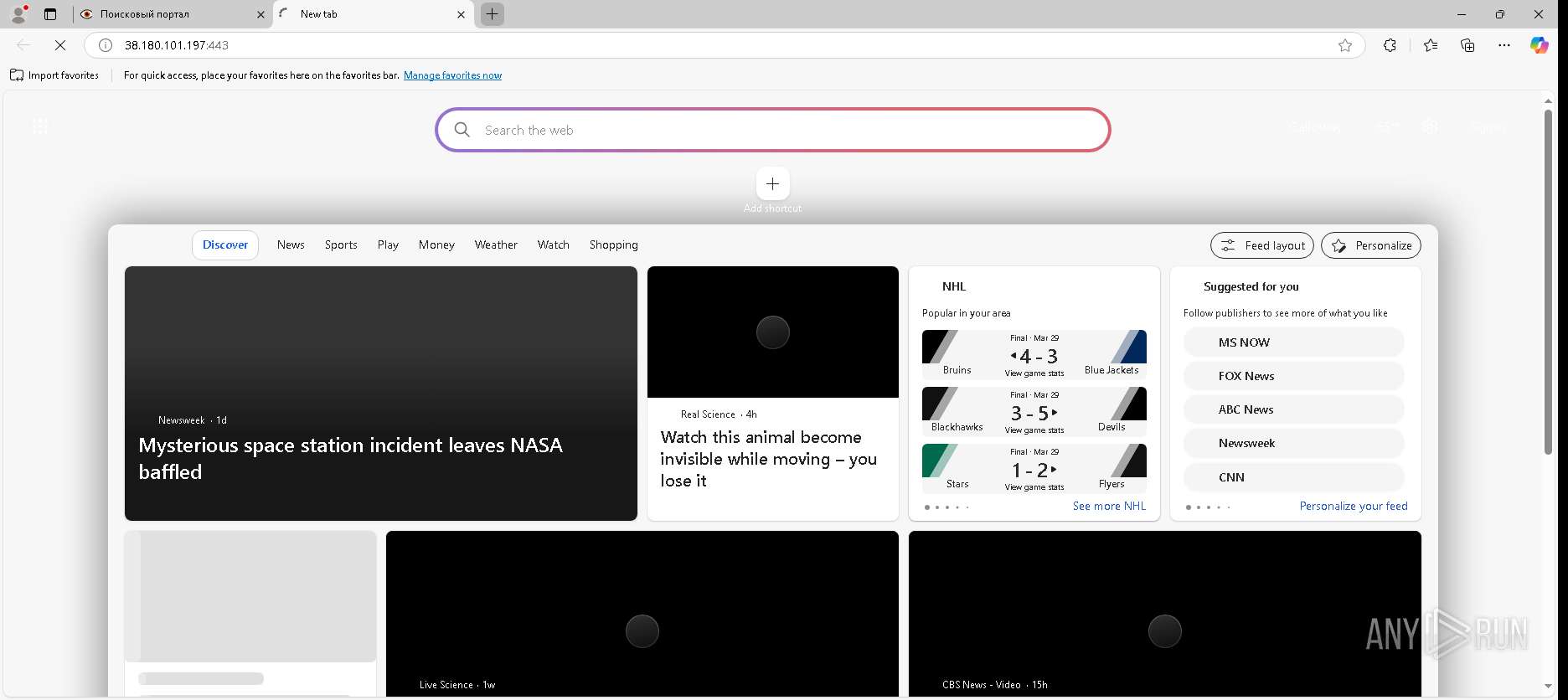Viewport: 1568px width, 700px height.
Task: Follow the FOX News publisher
Action: pyautogui.click(x=1293, y=376)
